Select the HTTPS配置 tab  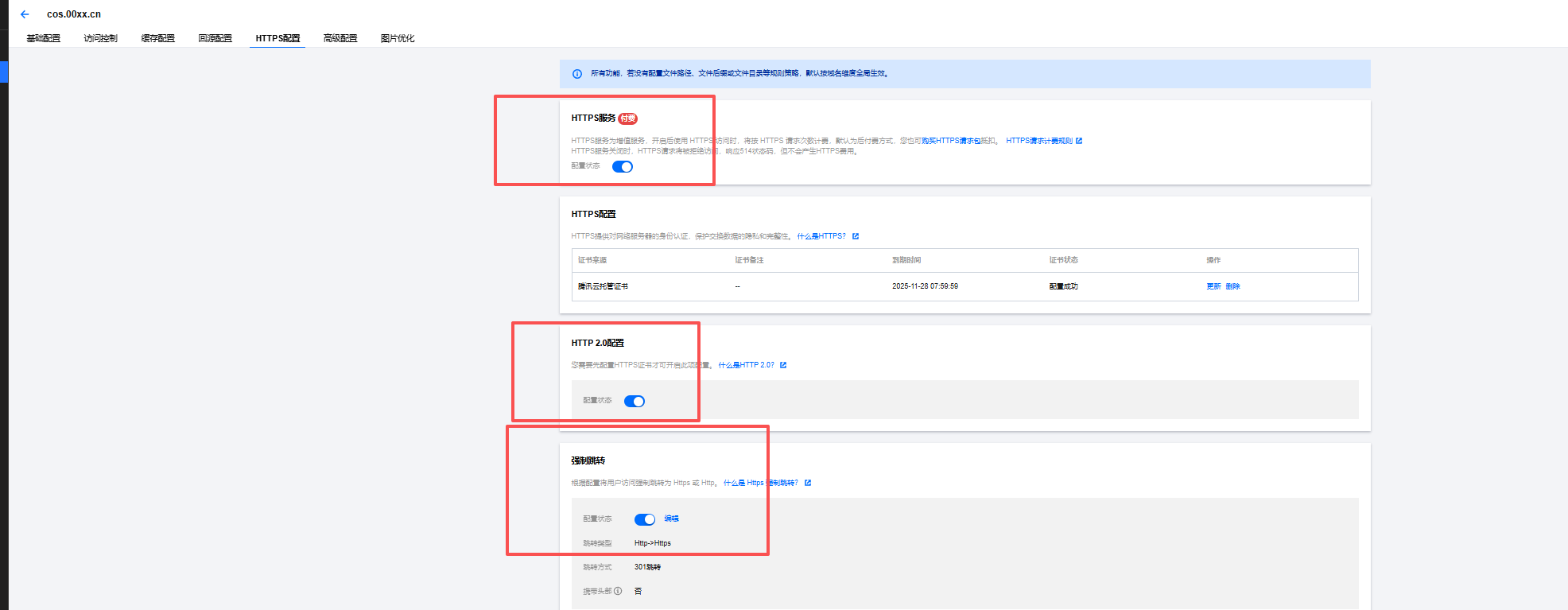(278, 38)
